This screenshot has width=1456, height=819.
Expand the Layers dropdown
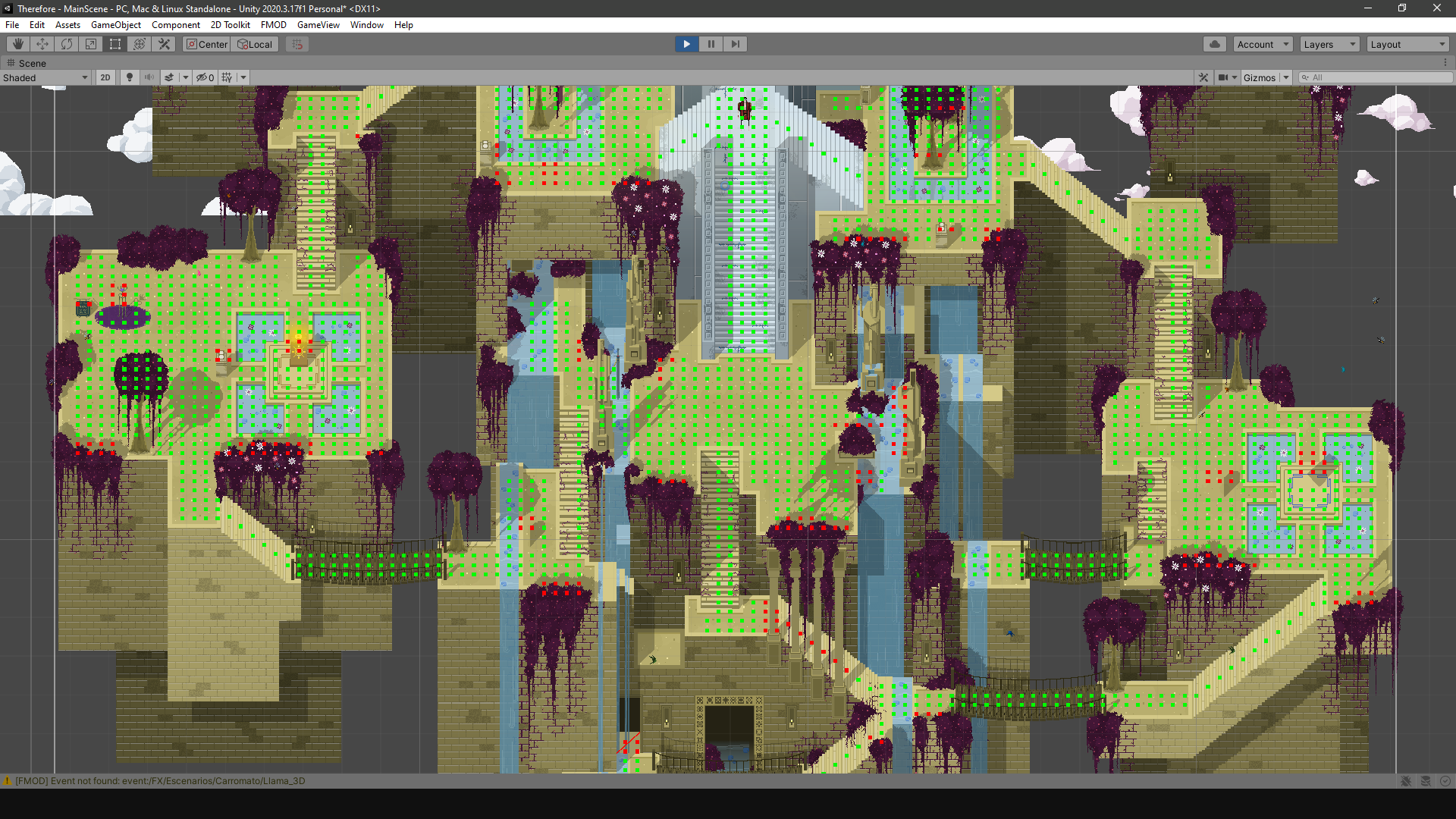click(x=1329, y=44)
